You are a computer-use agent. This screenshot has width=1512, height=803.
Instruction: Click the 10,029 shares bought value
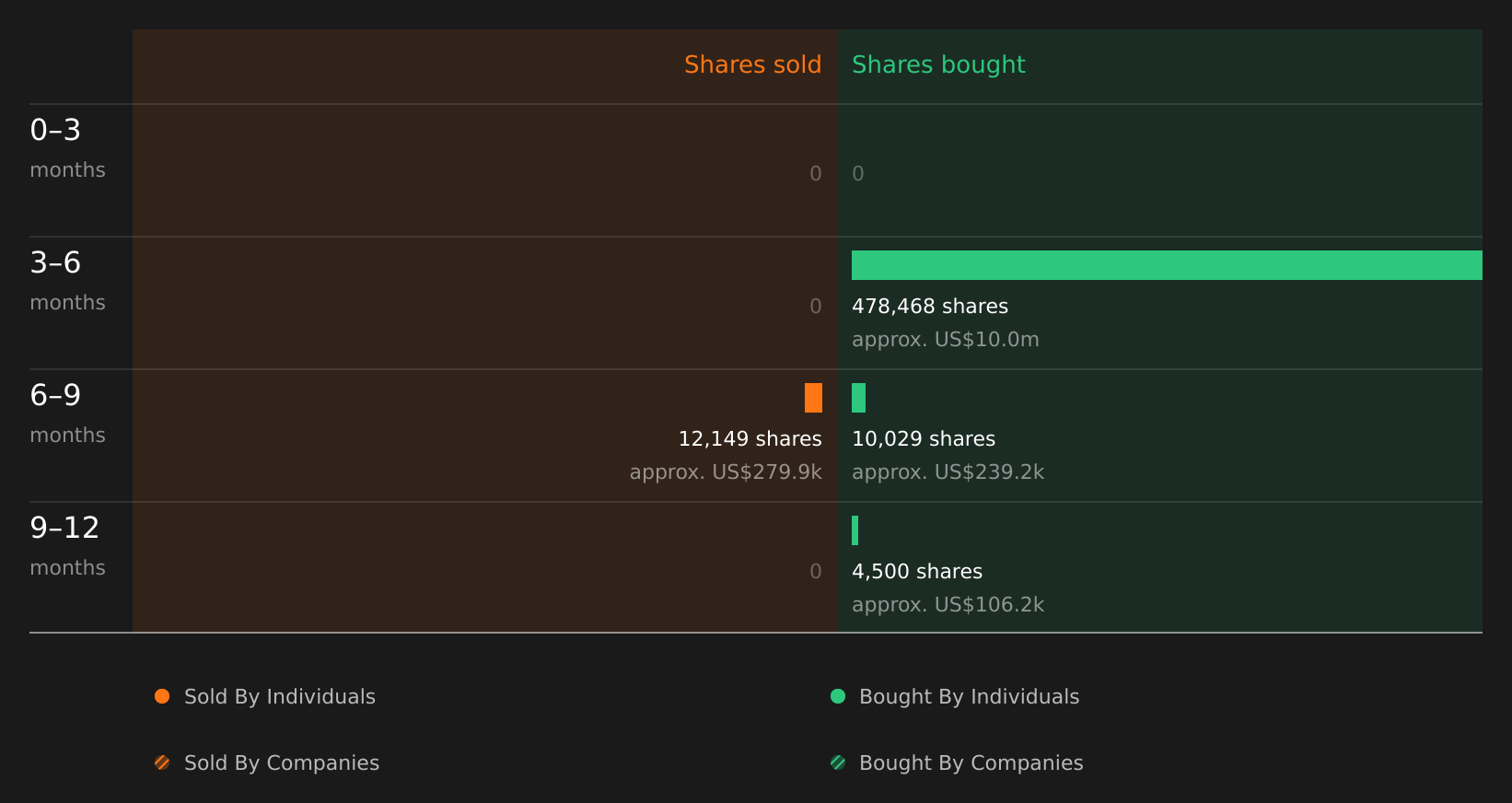pos(924,439)
